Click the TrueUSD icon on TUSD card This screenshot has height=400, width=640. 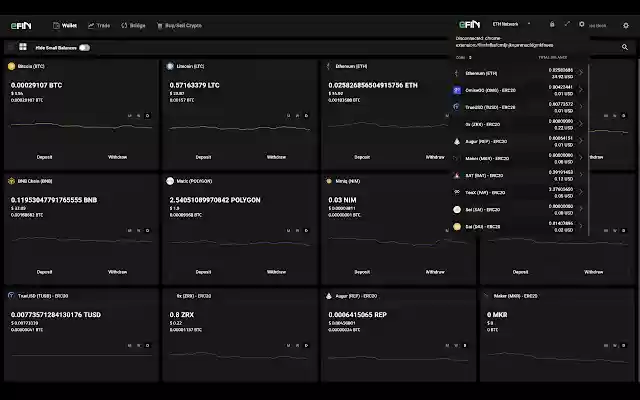pyautogui.click(x=11, y=296)
